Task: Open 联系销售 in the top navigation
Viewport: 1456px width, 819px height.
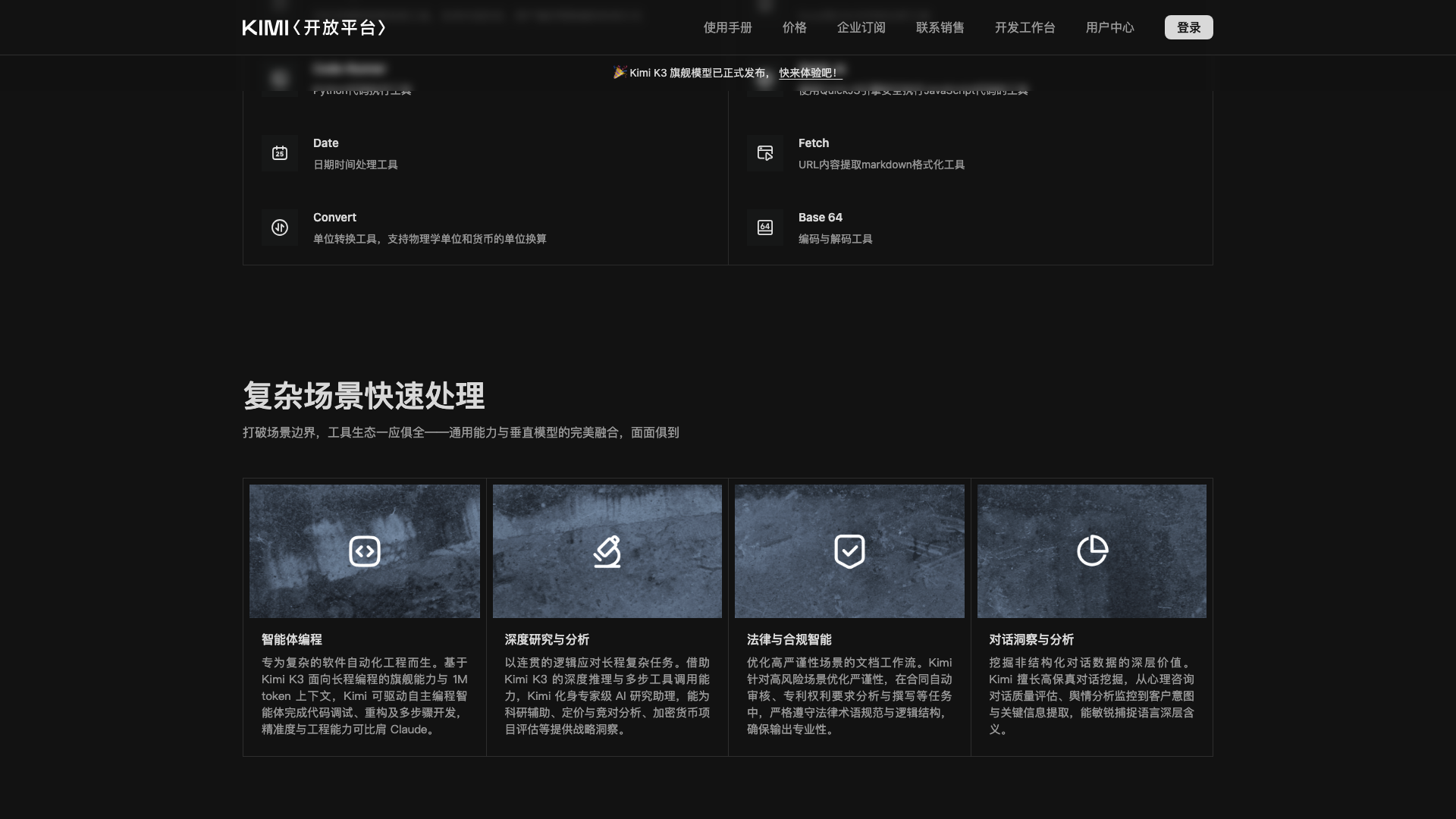Action: click(940, 27)
